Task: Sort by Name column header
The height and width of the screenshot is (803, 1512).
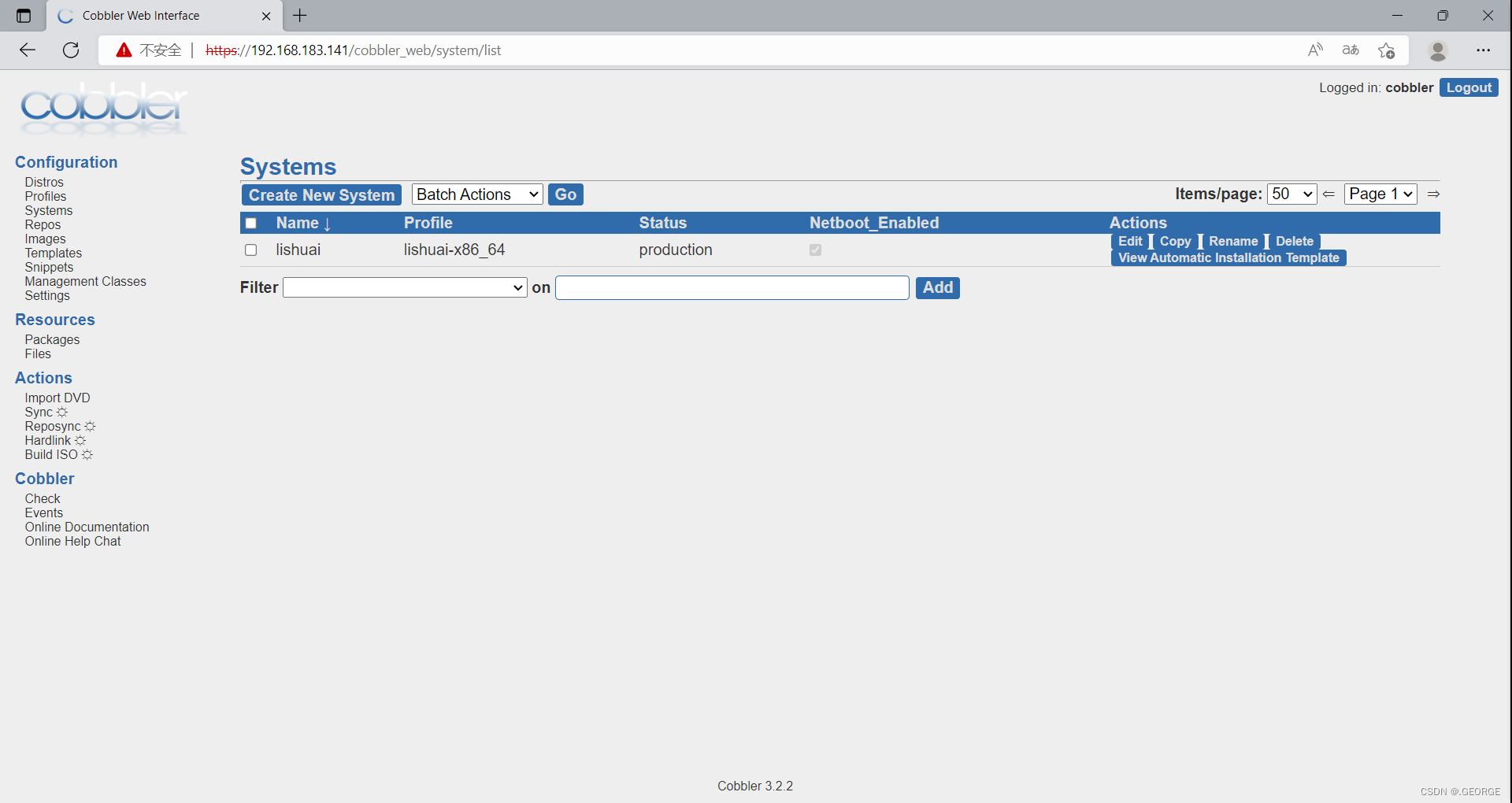Action: point(303,223)
